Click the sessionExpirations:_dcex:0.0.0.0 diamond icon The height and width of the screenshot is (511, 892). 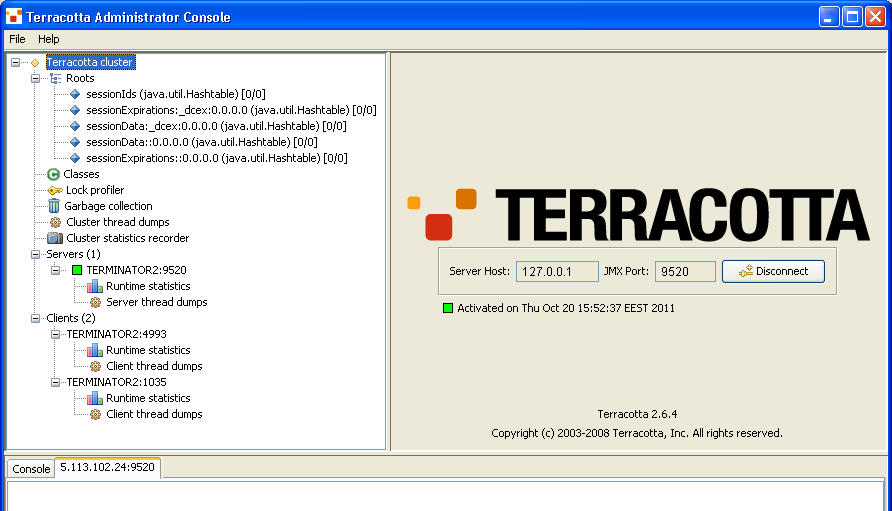(x=75, y=110)
